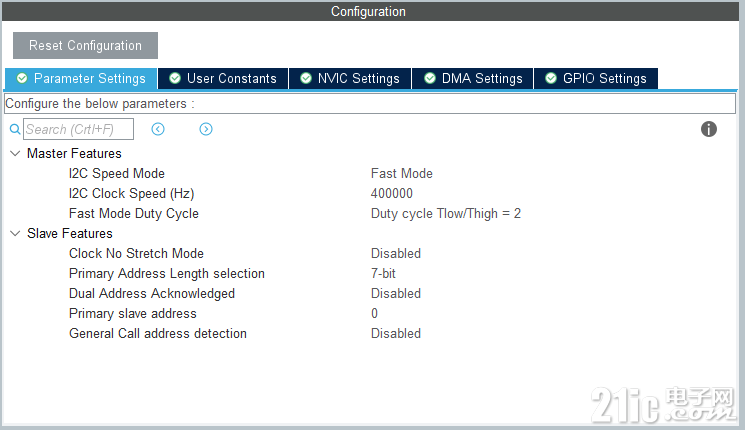Viewport: 745px width, 430px height.
Task: Open the DMA Settings tab
Action: coord(473,78)
